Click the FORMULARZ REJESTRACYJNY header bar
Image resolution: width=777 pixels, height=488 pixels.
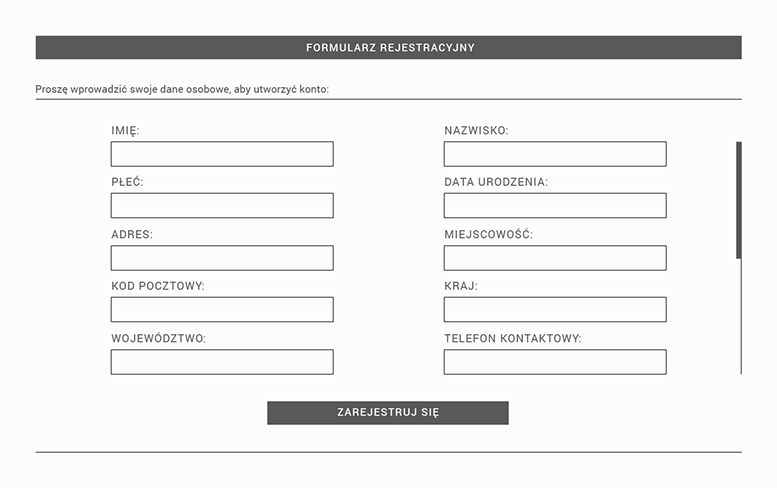pyautogui.click(x=388, y=48)
